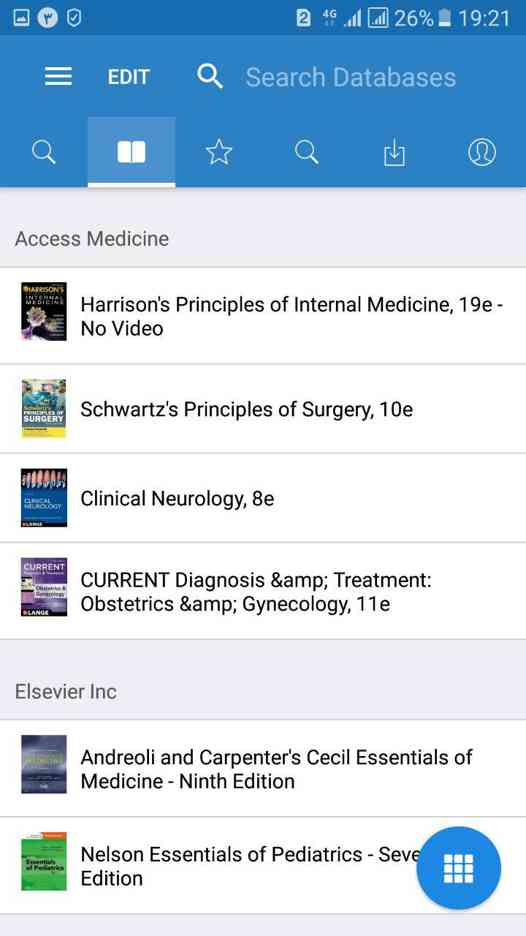The image size is (526, 936).
Task: Open Andreoli and Carpenter's Cecil Essentials
Action: click(263, 769)
